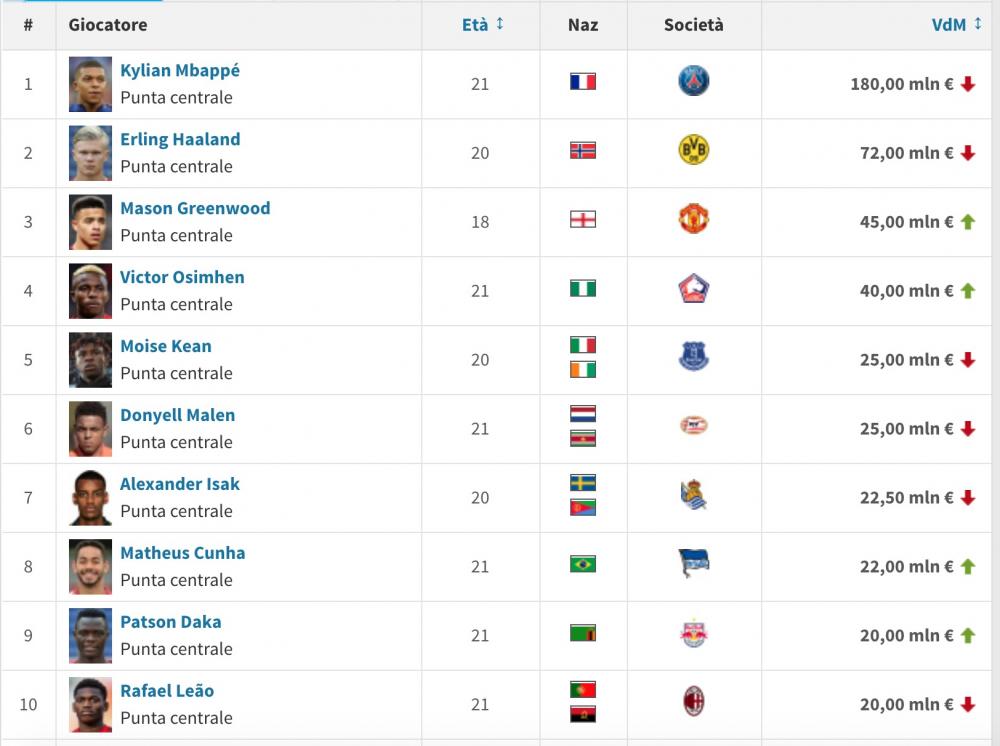Click Alexander Isak's portrait thumbnail
Image resolution: width=1000 pixels, height=746 pixels.
click(x=90, y=497)
